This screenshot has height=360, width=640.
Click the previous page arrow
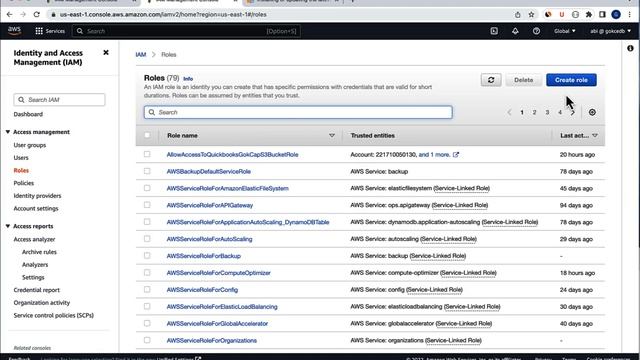click(x=509, y=112)
